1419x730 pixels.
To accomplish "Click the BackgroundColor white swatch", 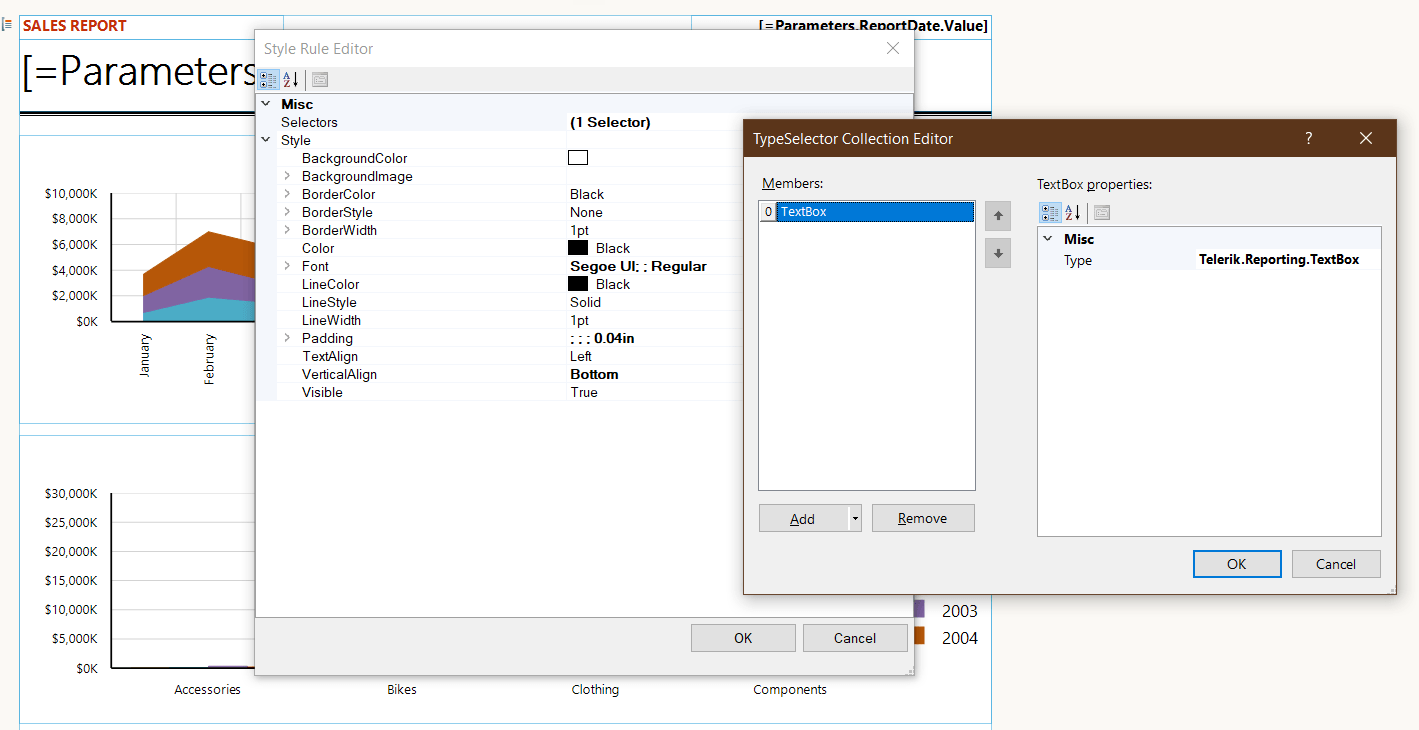I will click(578, 158).
